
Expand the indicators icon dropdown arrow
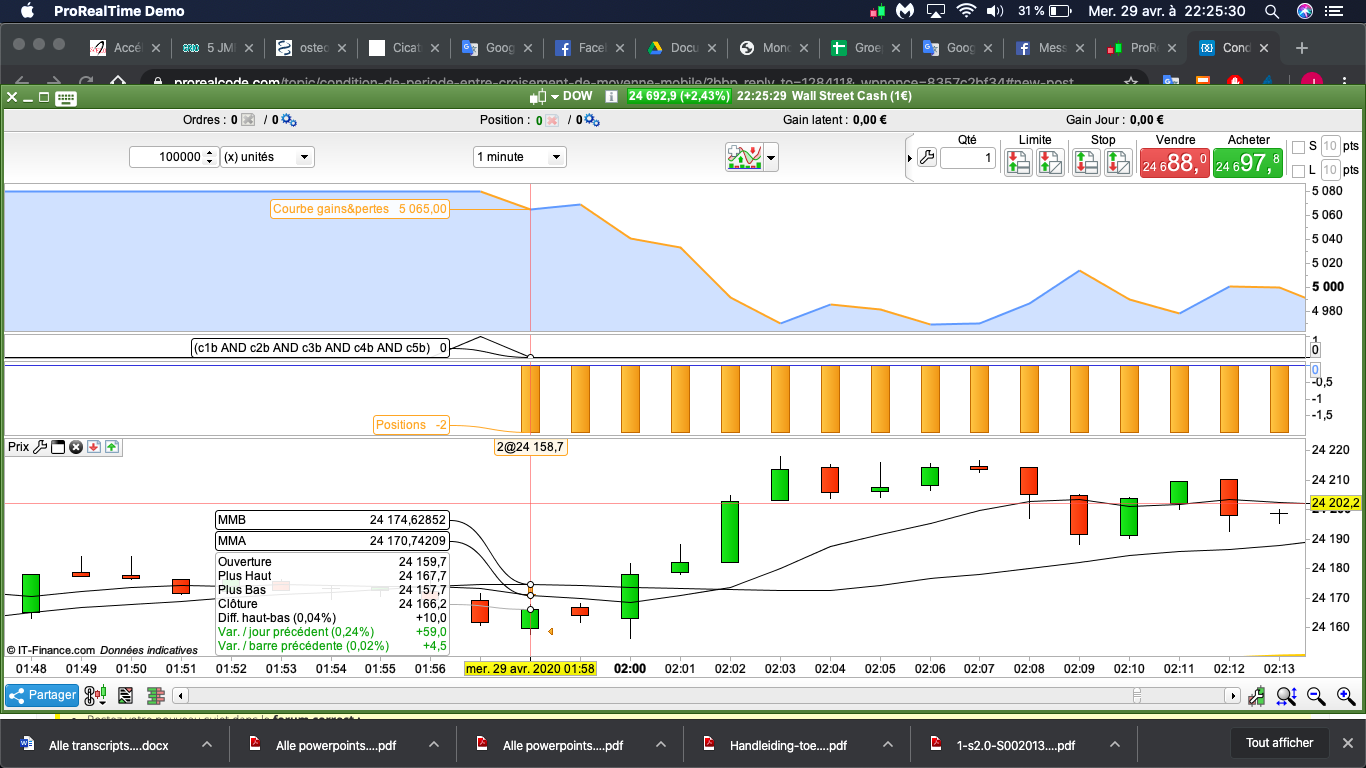[x=770, y=158]
